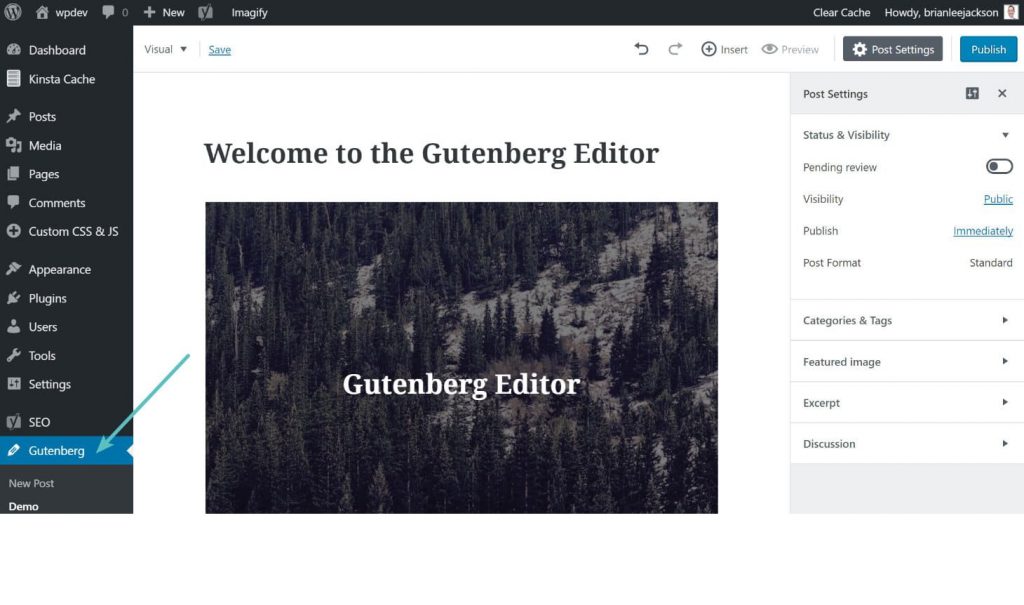Open the SEO menu in sidebar
The image size is (1024, 605).
coord(66,422)
